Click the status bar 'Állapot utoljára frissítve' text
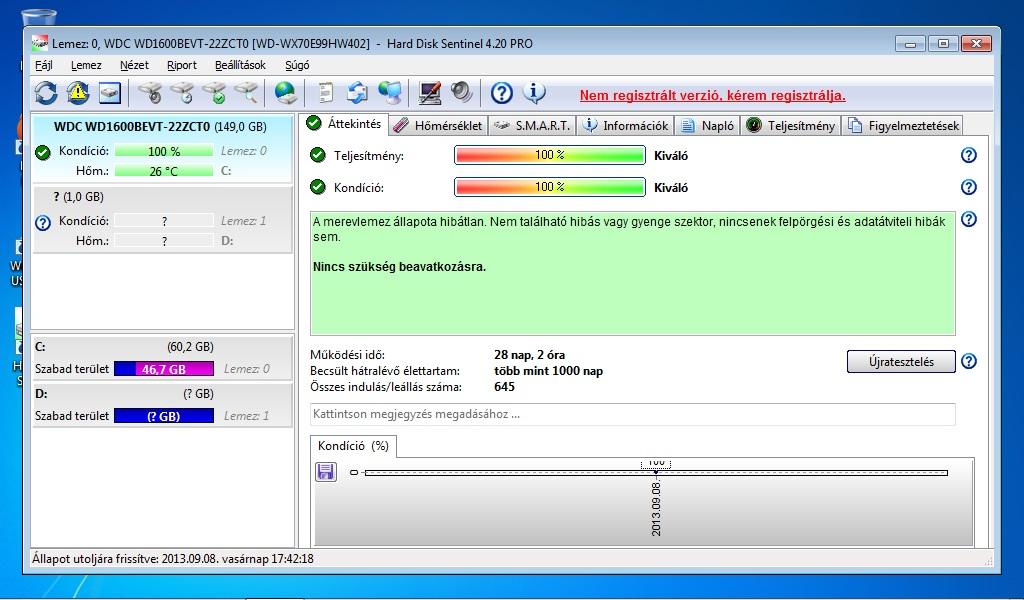 (172, 559)
